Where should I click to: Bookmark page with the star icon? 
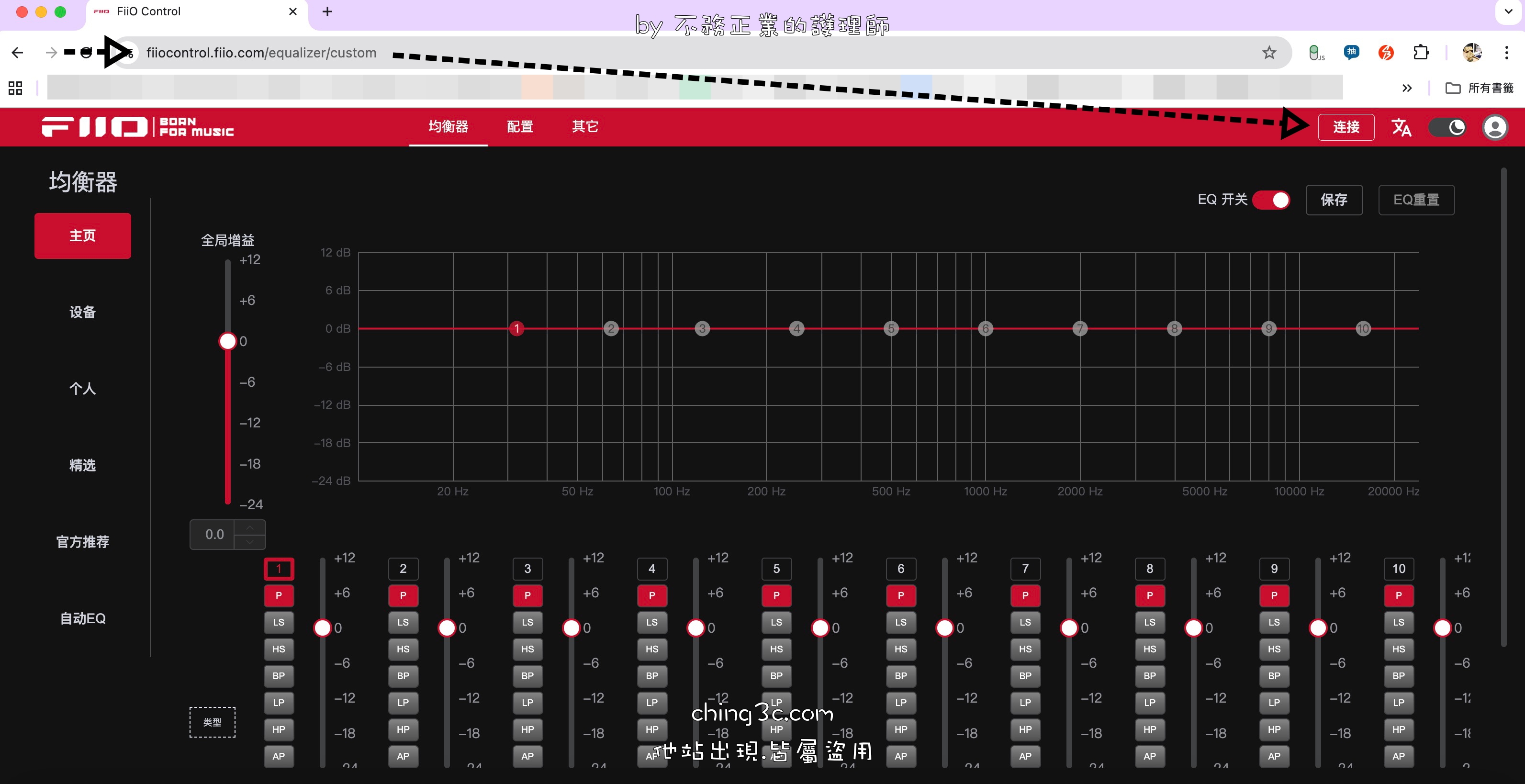1268,53
